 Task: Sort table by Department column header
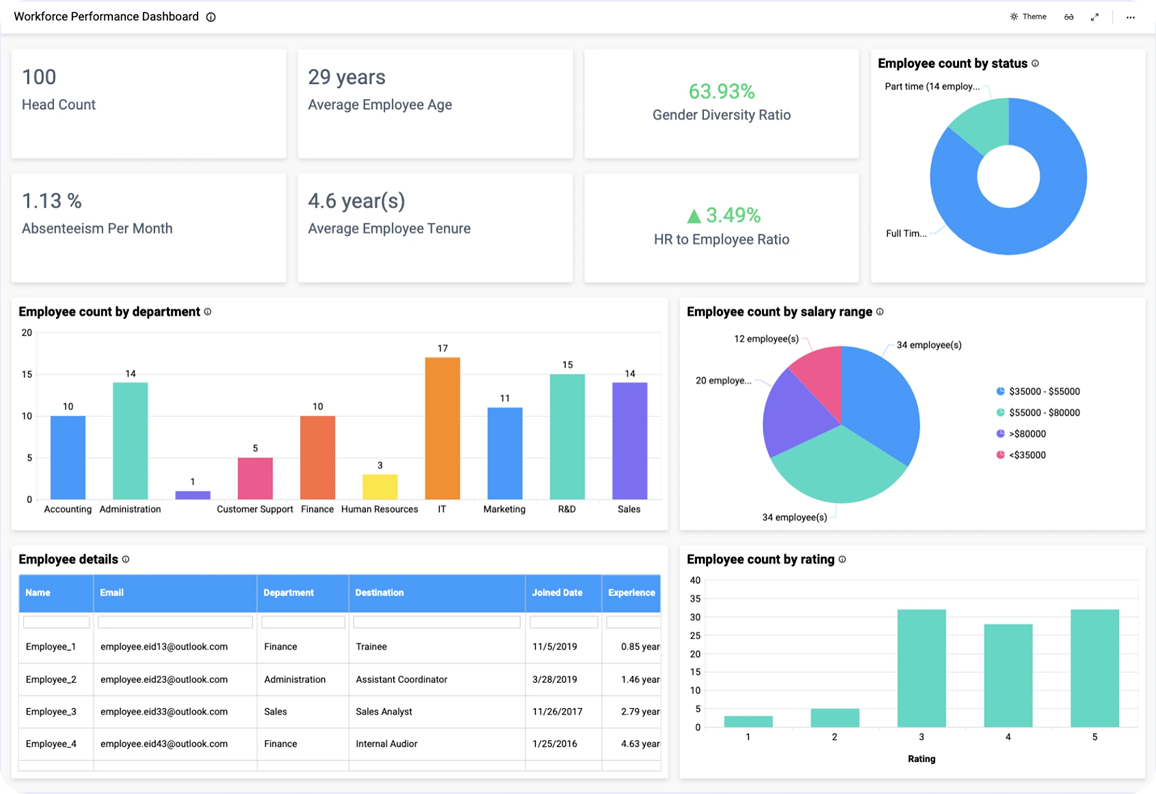click(x=289, y=593)
